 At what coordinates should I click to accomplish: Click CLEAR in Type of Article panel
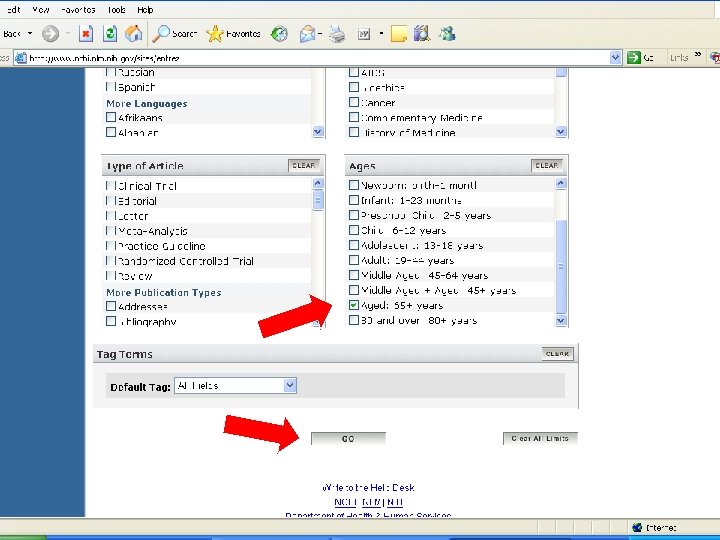click(304, 165)
